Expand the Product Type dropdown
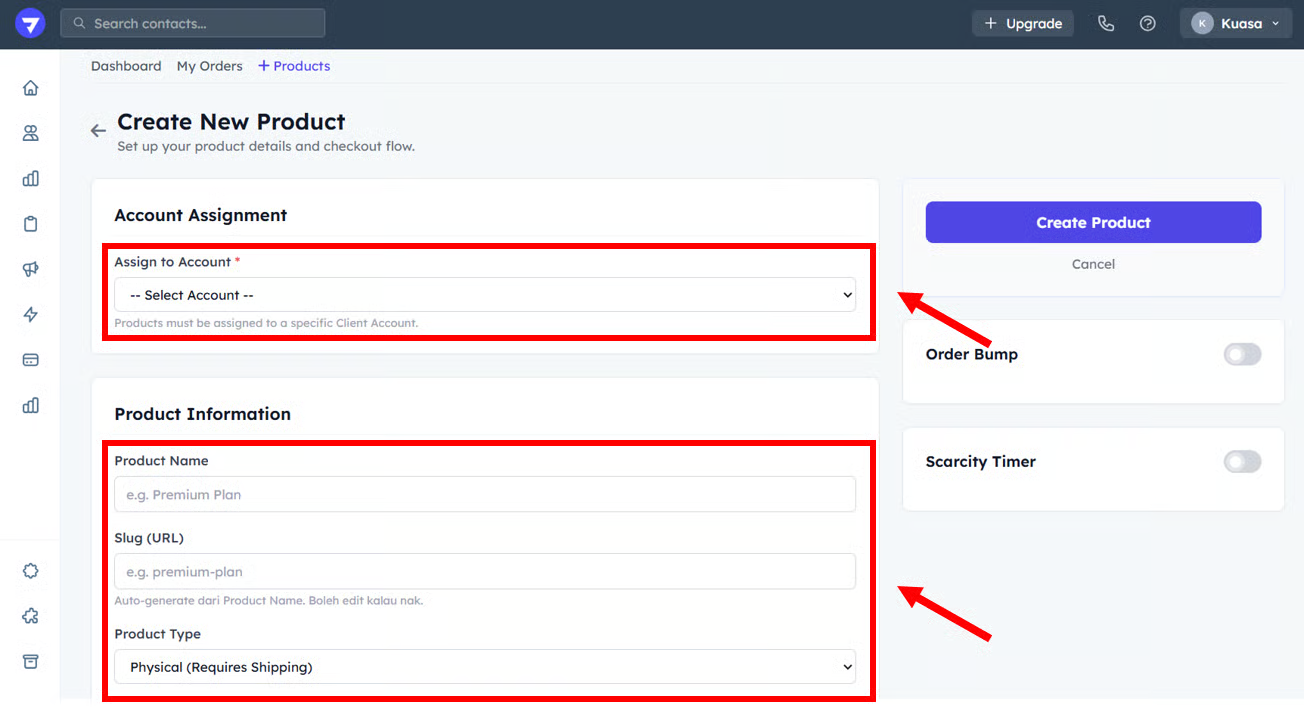The image size is (1304, 710). tap(484, 667)
